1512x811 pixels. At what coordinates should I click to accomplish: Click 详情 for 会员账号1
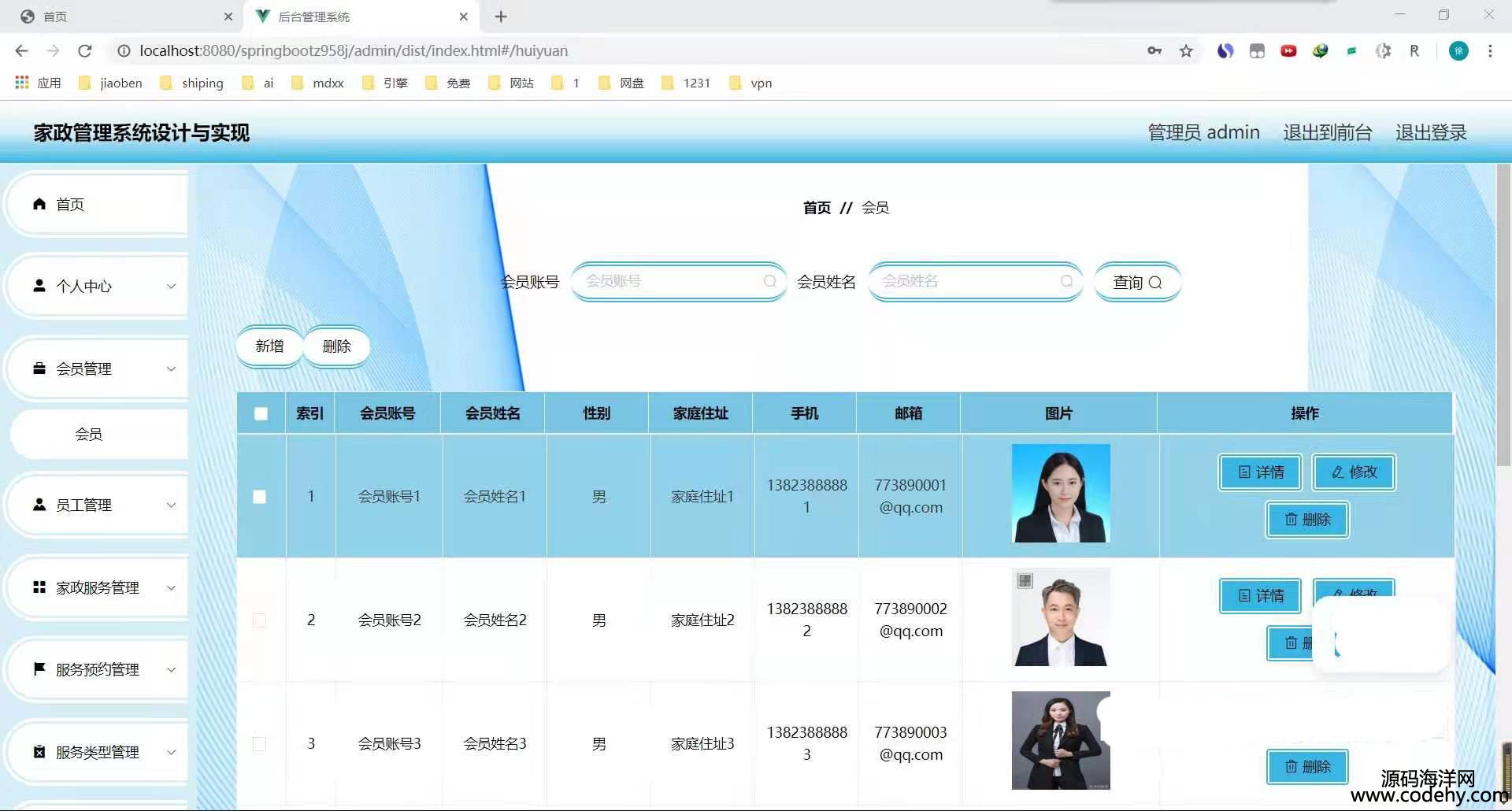point(1261,472)
